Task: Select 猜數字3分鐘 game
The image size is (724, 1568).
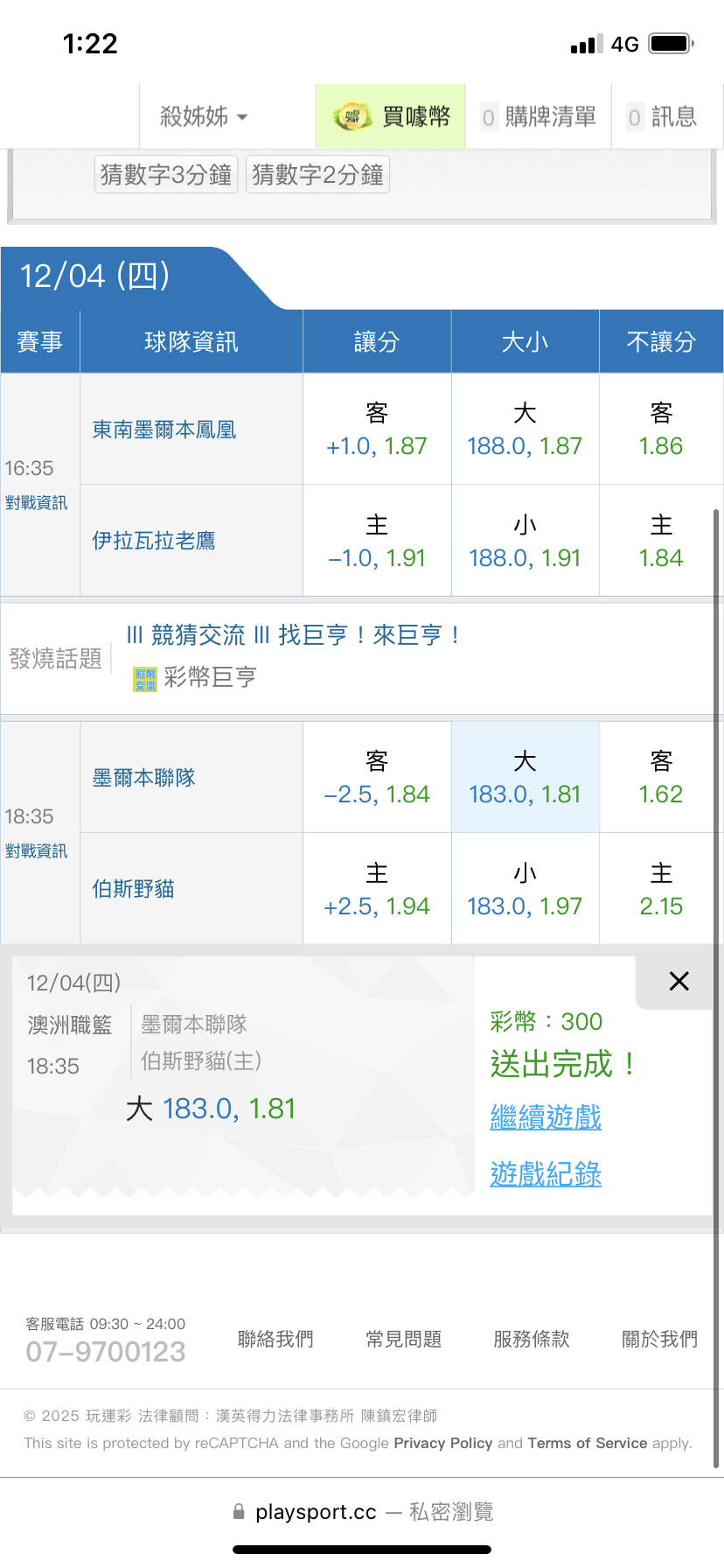Action: (166, 175)
